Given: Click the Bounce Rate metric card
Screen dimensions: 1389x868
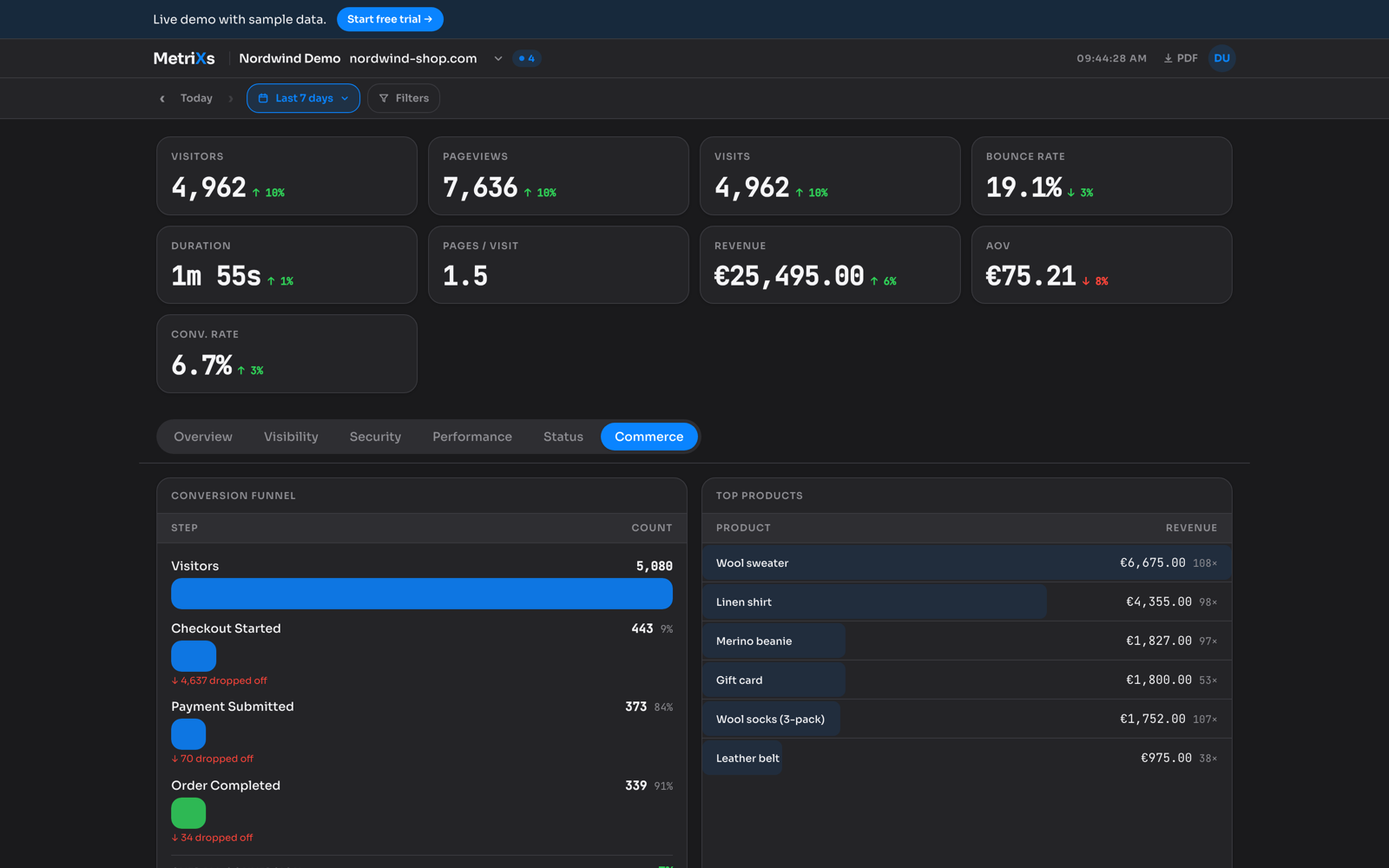Looking at the screenshot, I should click(x=1102, y=175).
